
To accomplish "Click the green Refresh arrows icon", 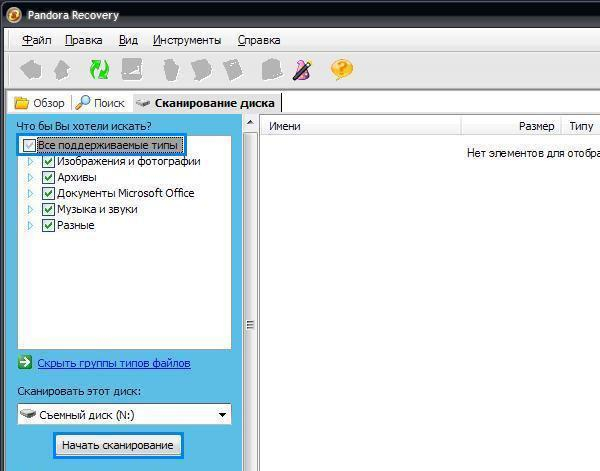I will click(x=99, y=70).
